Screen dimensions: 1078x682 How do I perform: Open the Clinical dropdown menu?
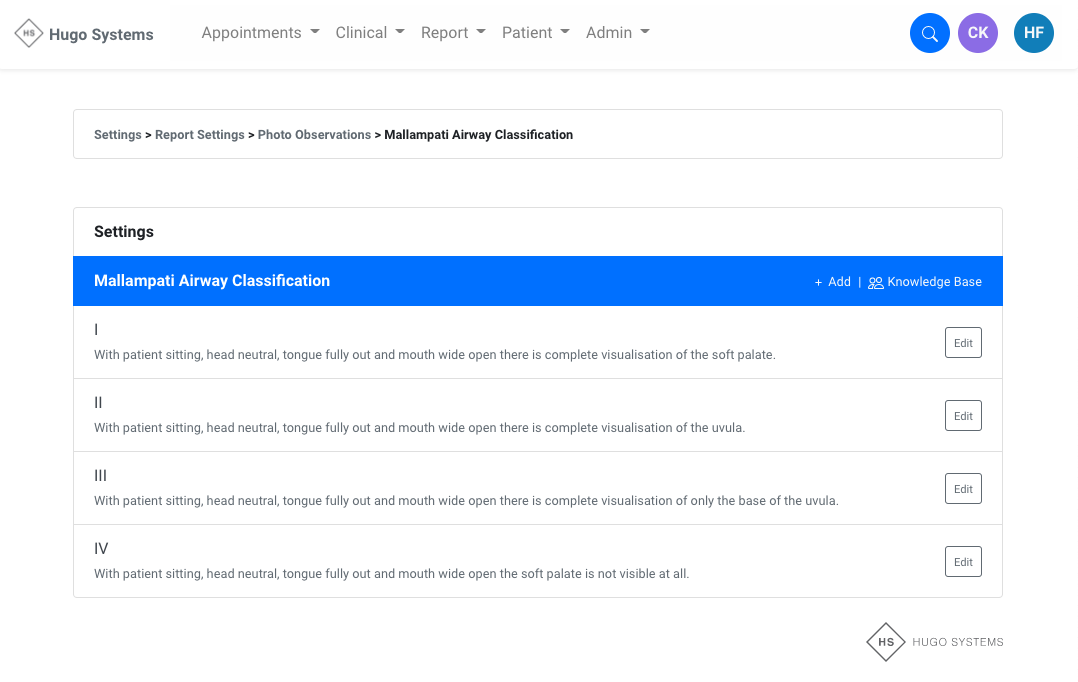click(369, 33)
